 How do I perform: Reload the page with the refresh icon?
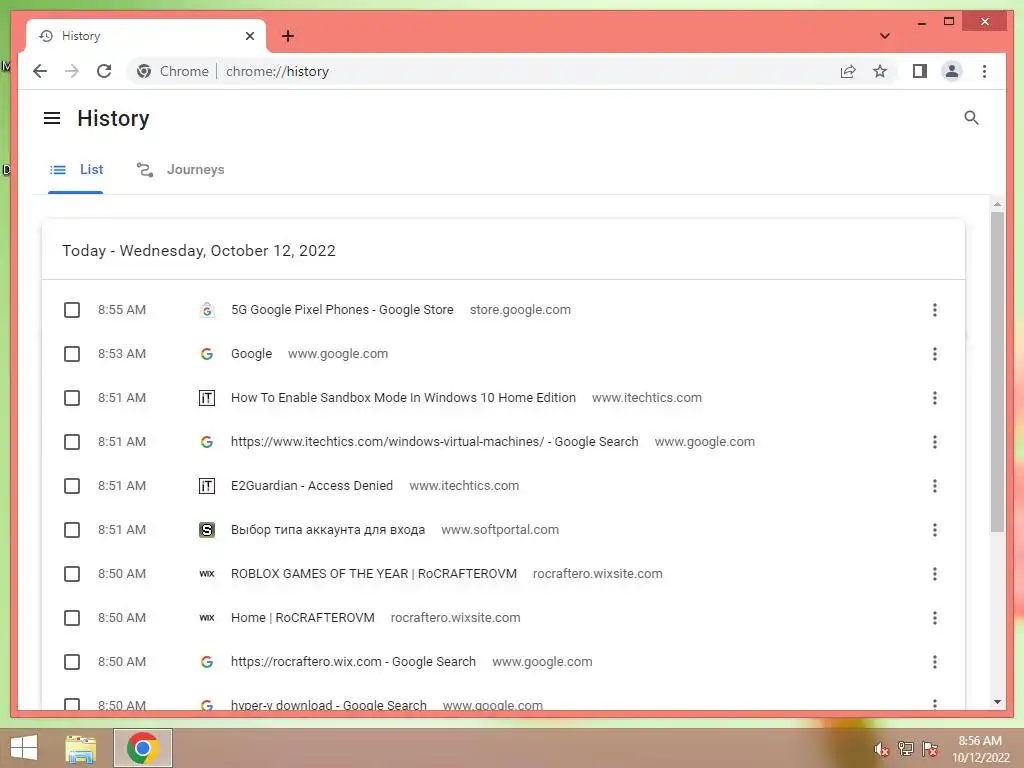point(104,71)
